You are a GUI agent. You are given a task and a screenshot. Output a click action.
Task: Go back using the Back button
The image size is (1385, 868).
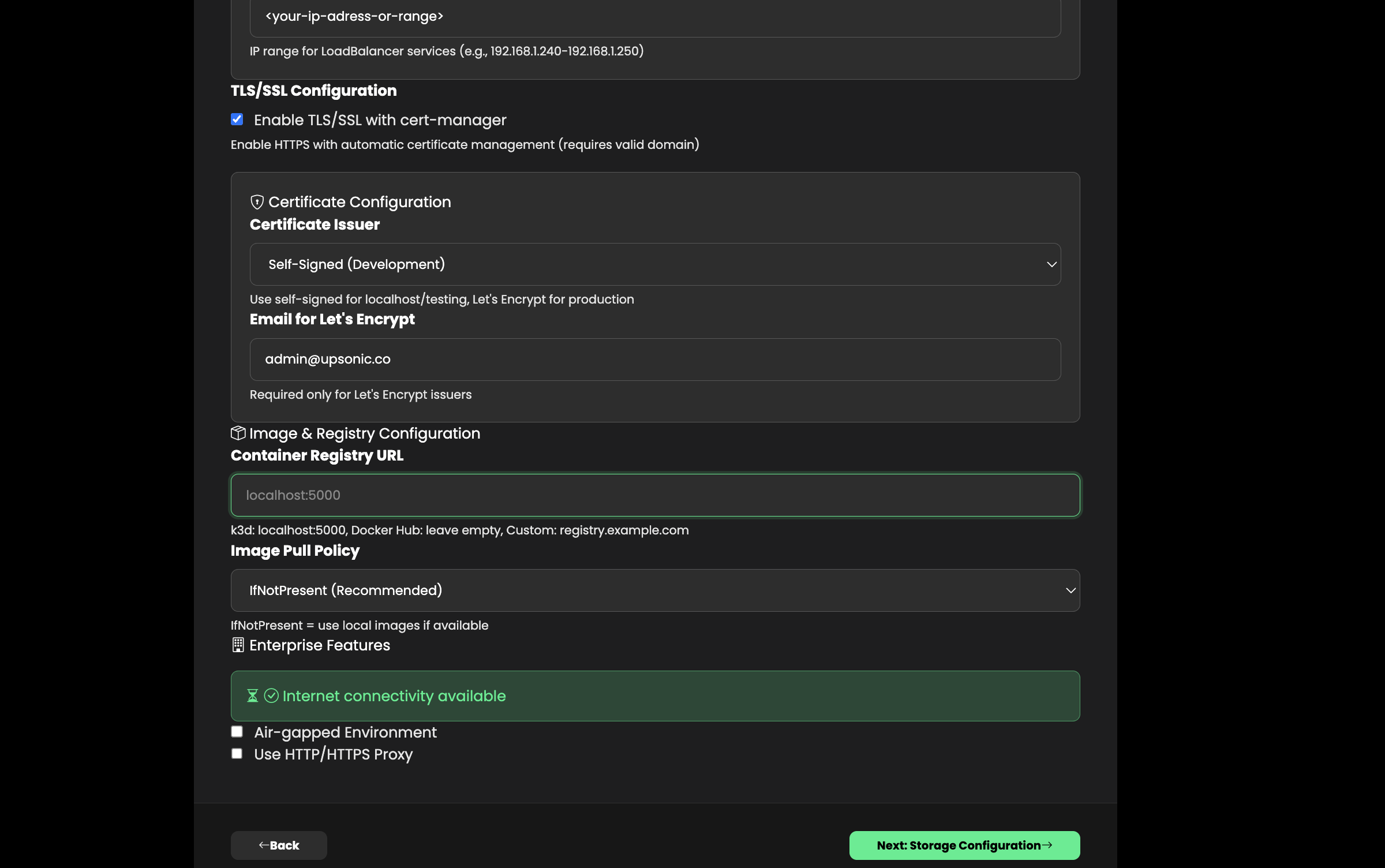(279, 845)
